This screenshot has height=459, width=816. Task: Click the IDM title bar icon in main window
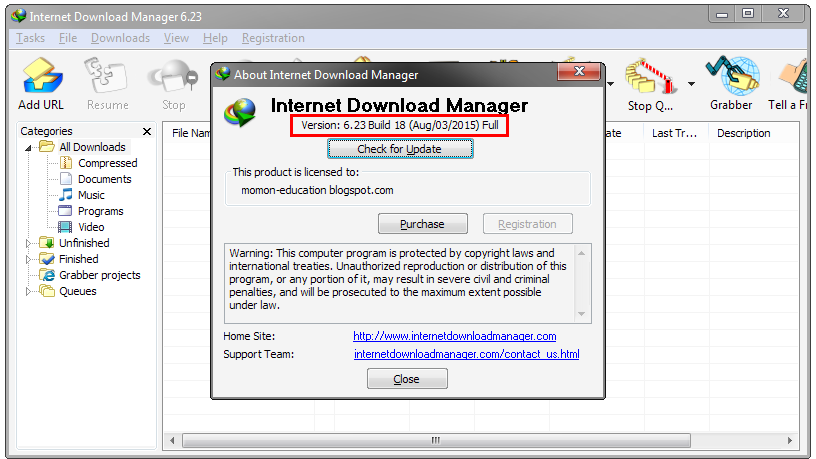point(19,16)
